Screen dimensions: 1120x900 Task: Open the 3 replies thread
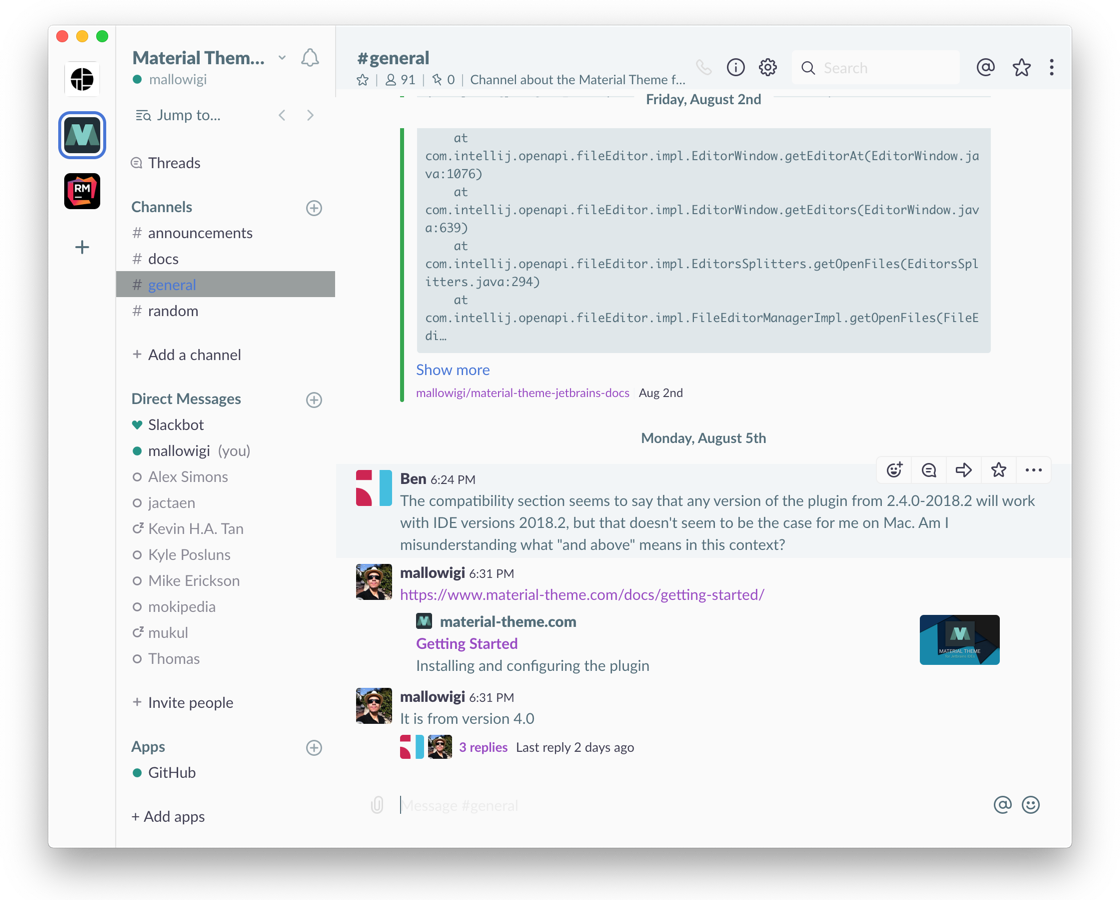point(483,747)
